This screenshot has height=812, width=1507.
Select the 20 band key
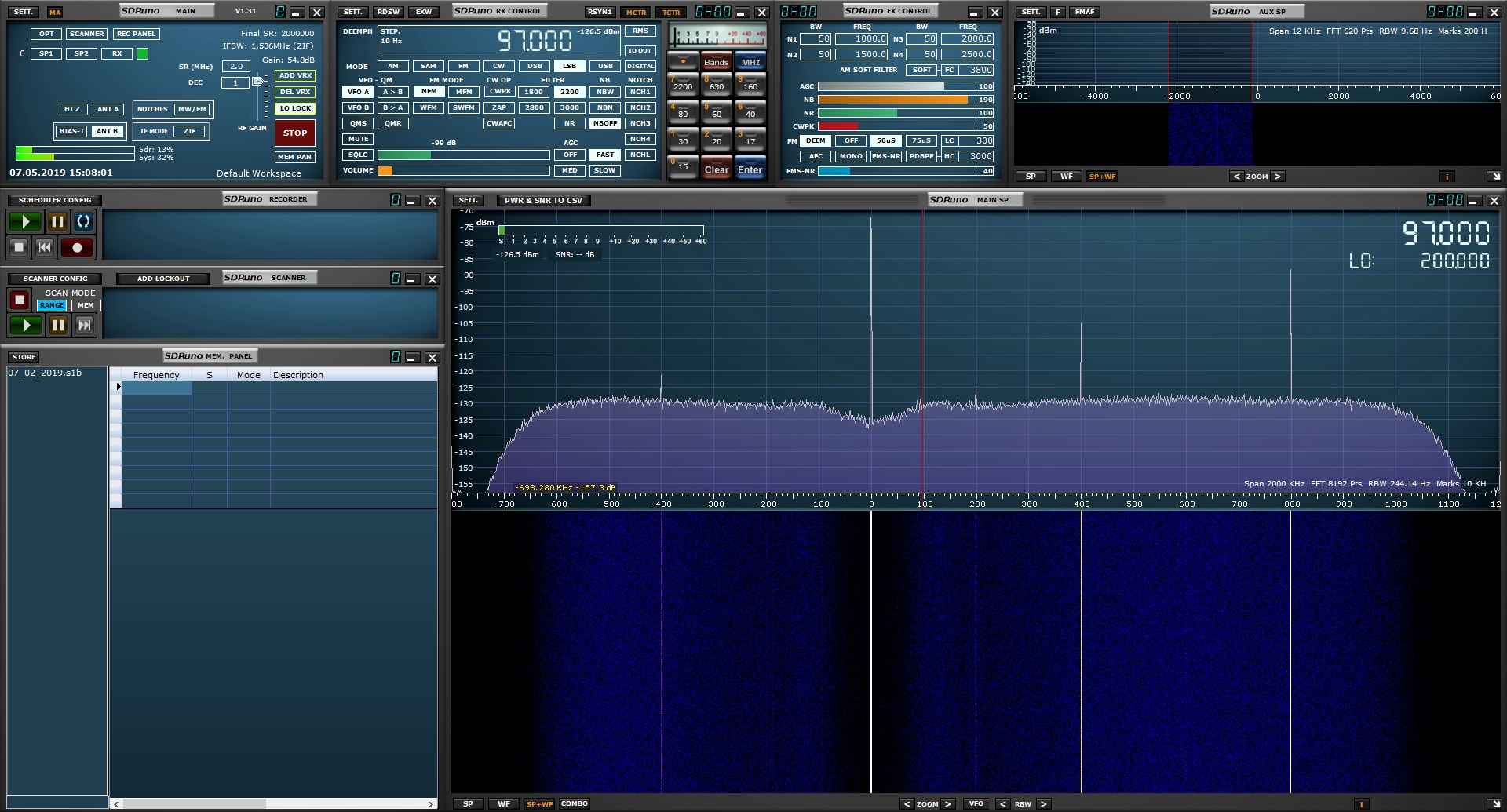coord(717,140)
